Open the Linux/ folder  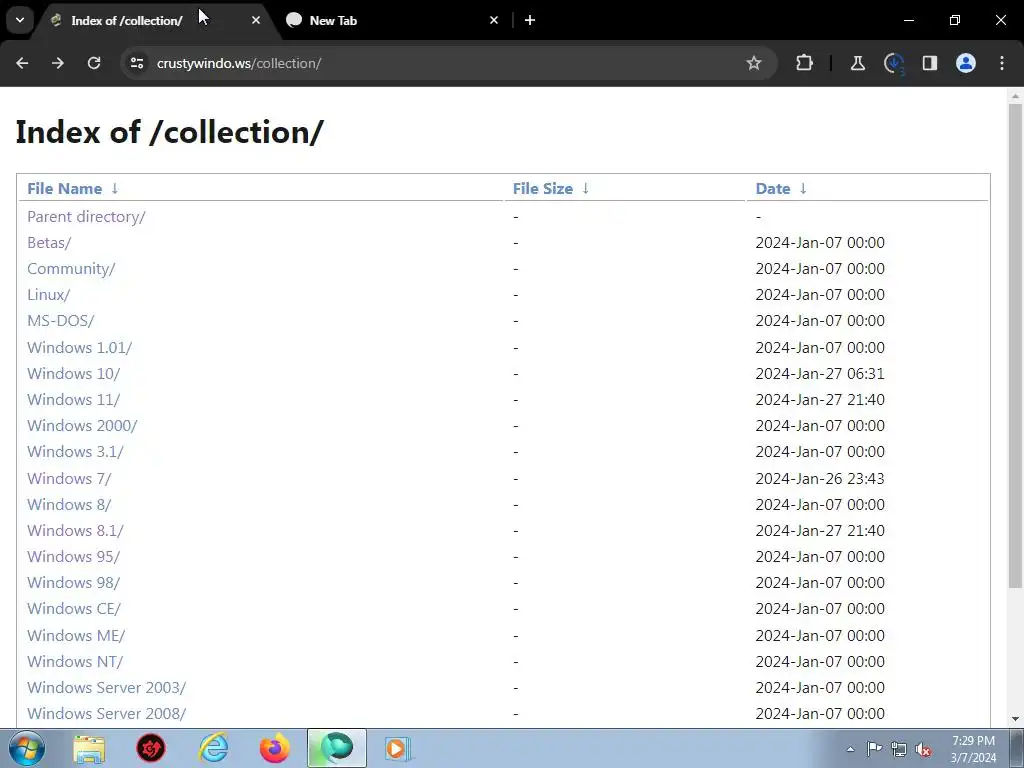[48, 295]
